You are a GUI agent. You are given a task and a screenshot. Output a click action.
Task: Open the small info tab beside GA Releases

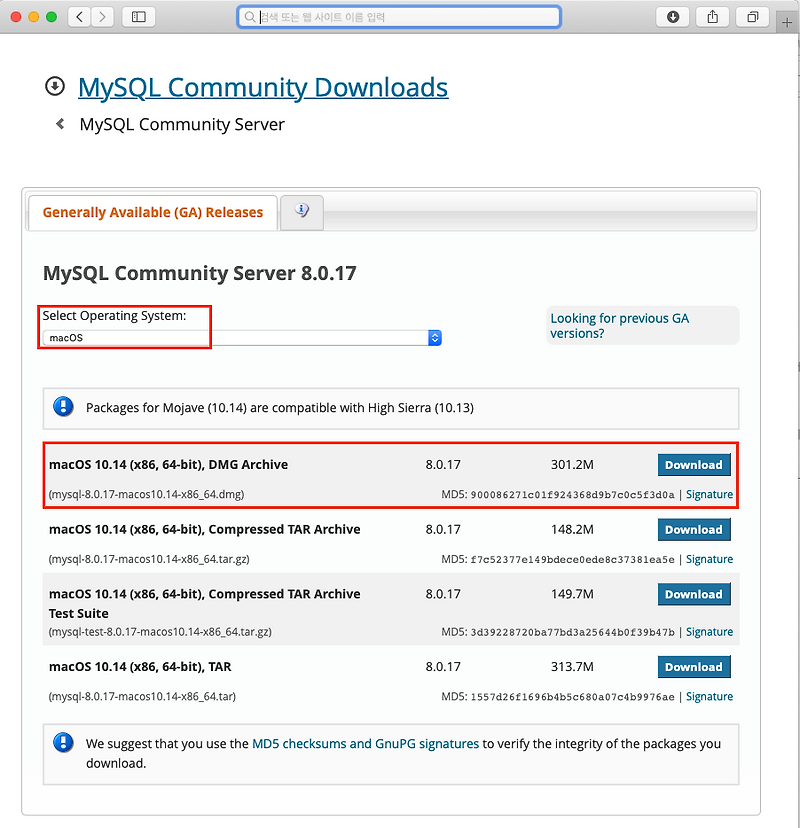[x=301, y=211]
